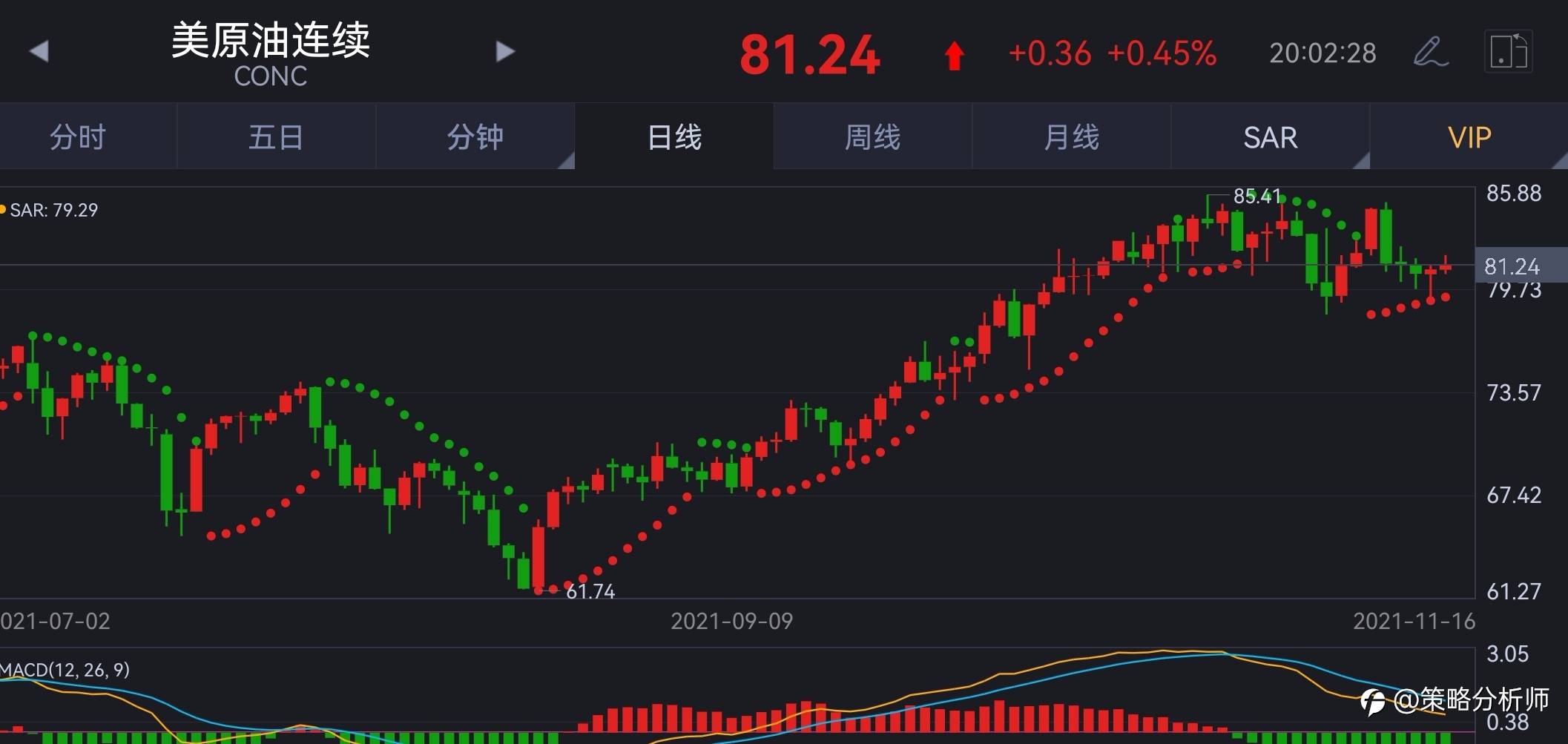Image resolution: width=1568 pixels, height=744 pixels.
Task: Click the 85.88 axis value
Action: (1514, 194)
